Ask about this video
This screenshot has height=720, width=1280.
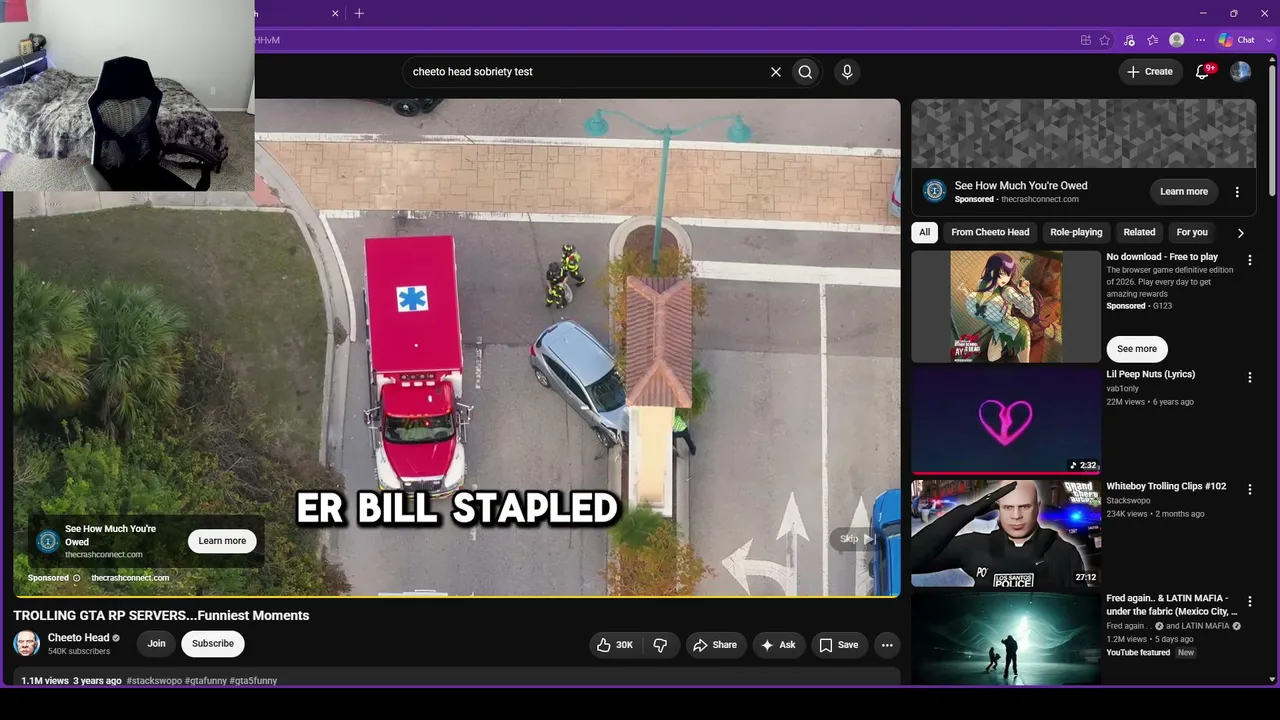click(778, 645)
